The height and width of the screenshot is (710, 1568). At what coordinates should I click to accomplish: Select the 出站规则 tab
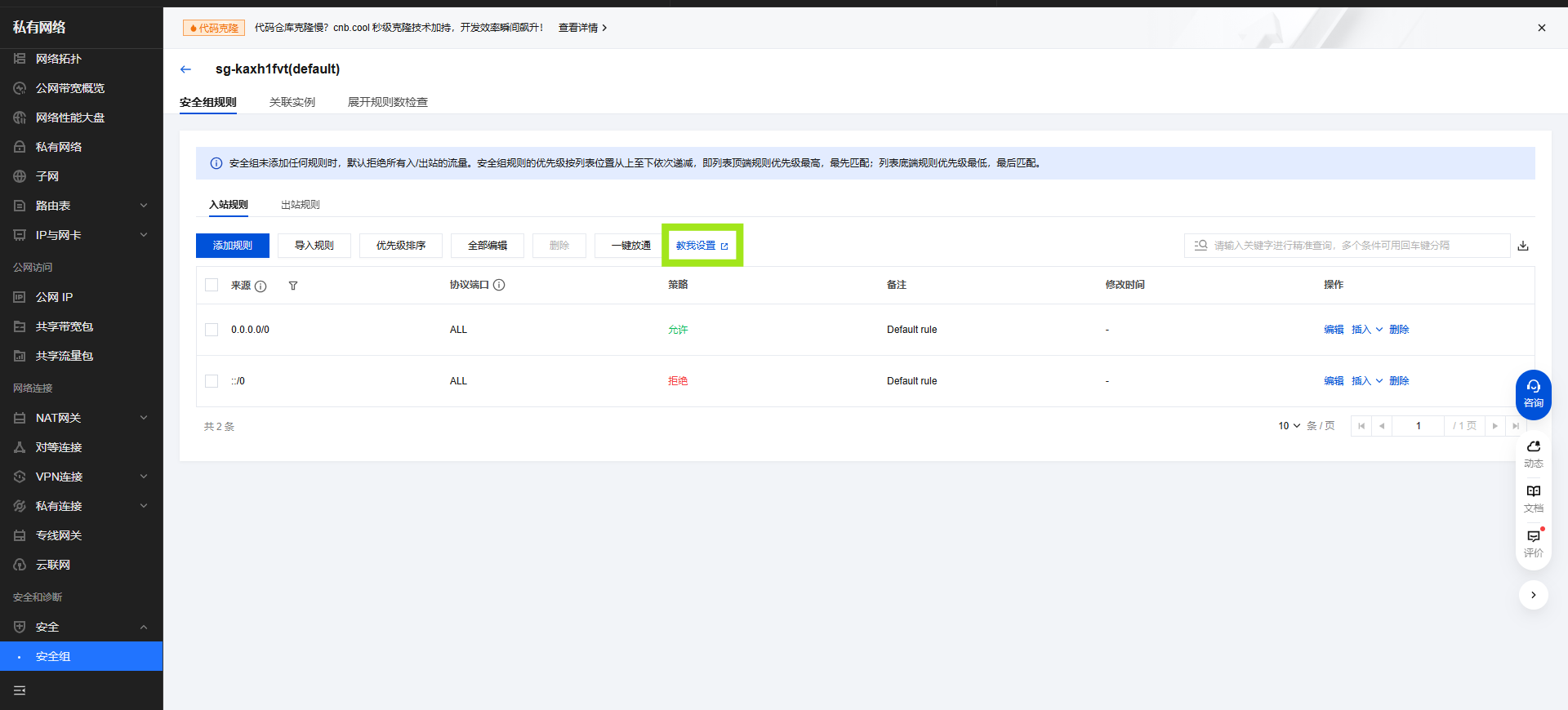pos(301,205)
